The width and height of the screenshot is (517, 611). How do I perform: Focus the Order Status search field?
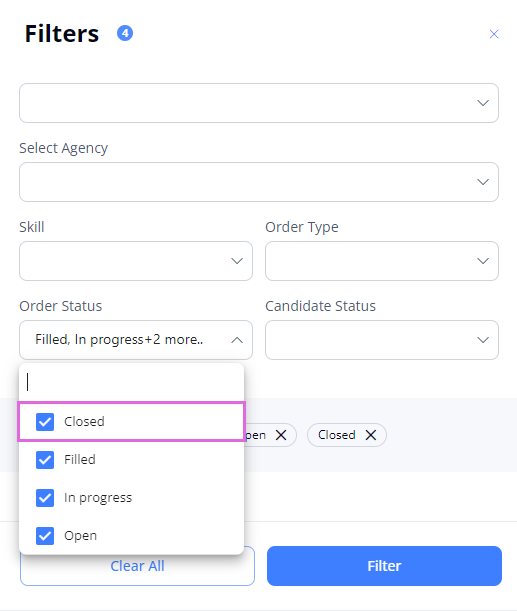(132, 382)
